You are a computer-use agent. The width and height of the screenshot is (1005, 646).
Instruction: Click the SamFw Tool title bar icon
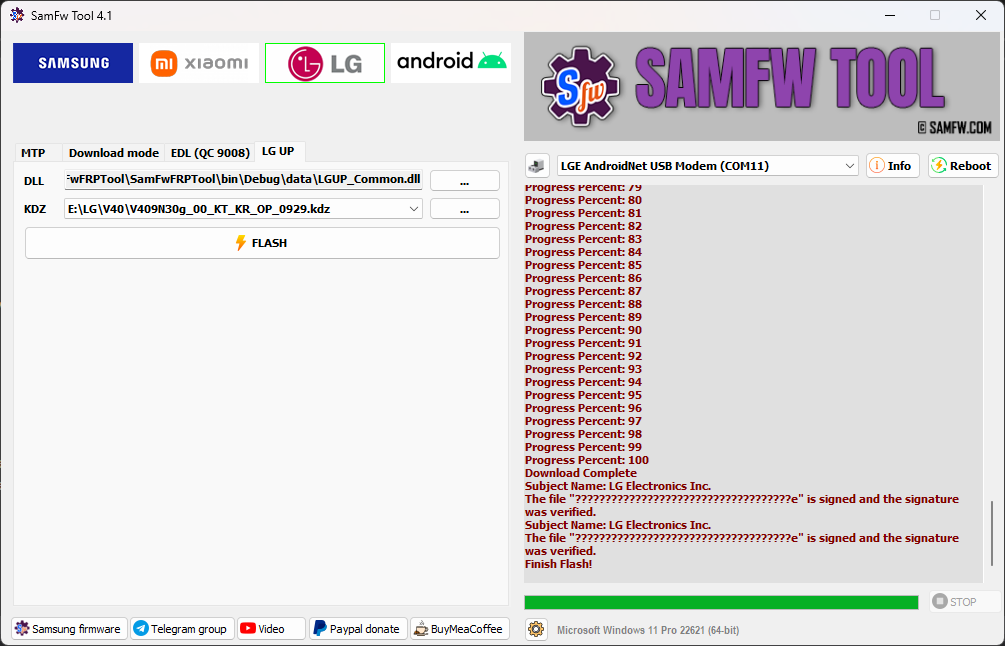click(17, 15)
